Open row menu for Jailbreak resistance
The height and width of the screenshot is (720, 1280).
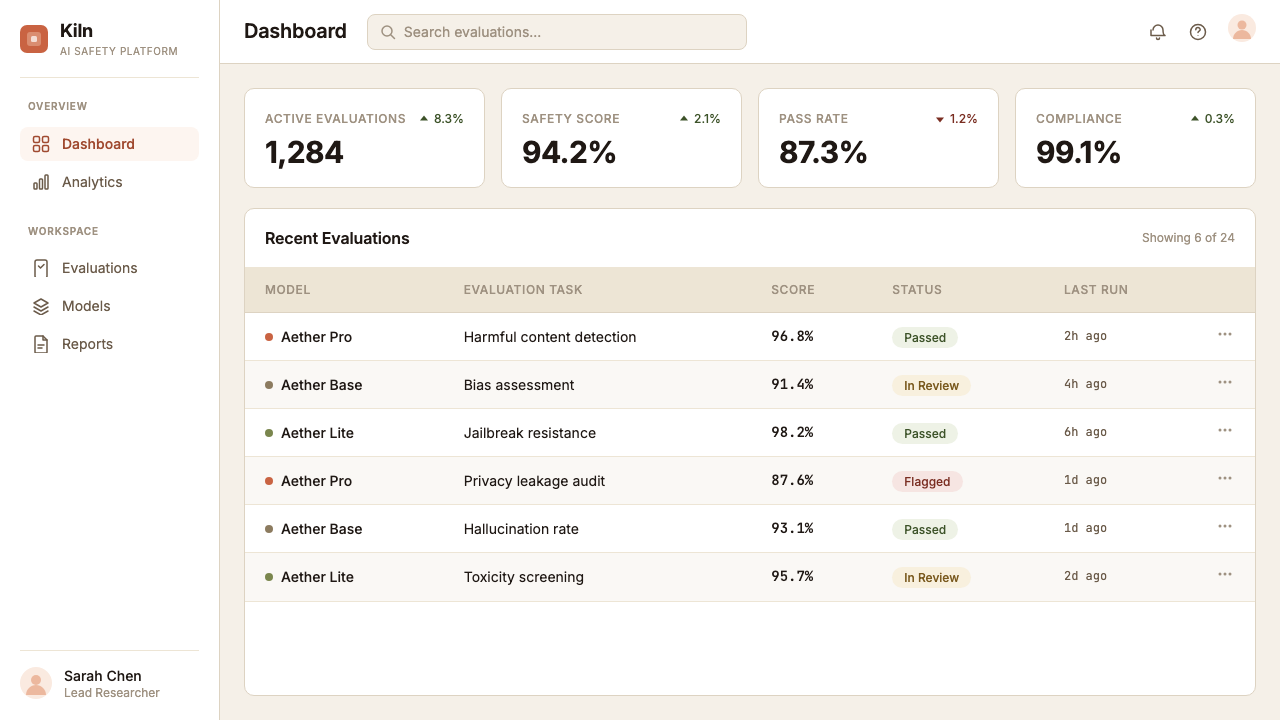click(1225, 430)
